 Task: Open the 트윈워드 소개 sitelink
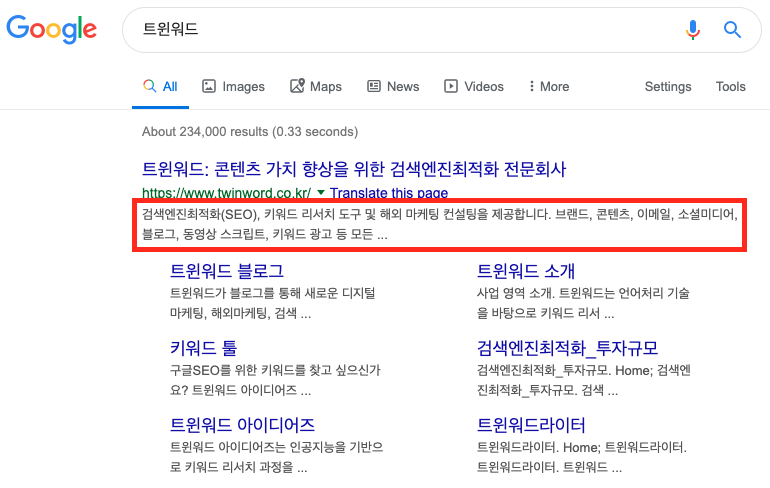[525, 271]
